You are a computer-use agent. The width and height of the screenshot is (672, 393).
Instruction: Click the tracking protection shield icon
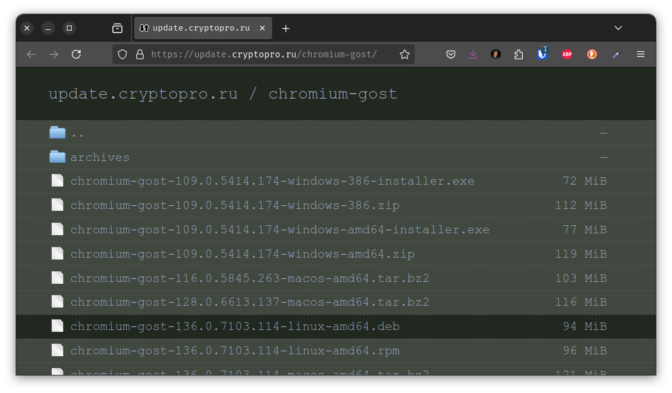click(123, 54)
